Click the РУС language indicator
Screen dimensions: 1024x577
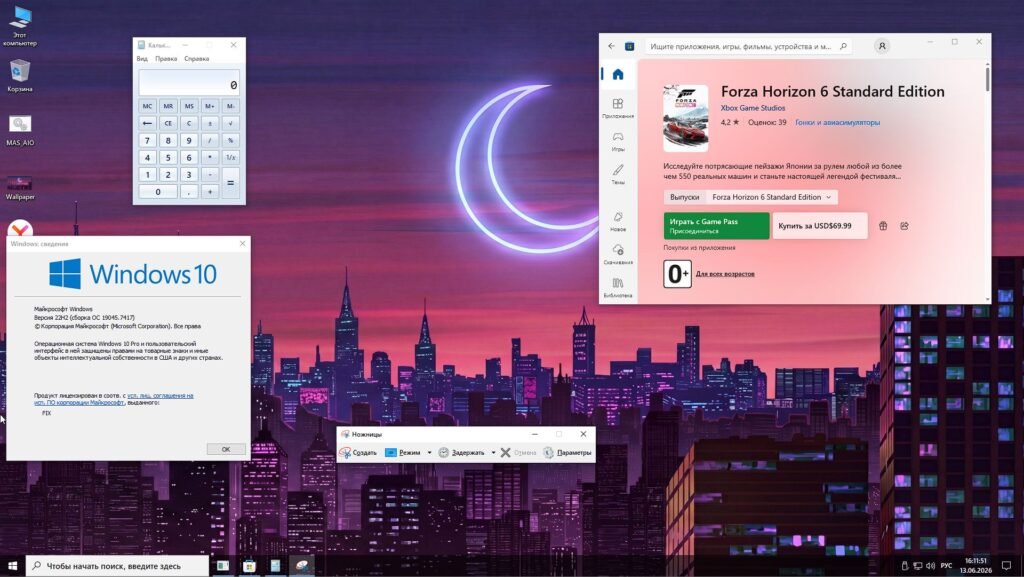pyautogui.click(x=946, y=566)
